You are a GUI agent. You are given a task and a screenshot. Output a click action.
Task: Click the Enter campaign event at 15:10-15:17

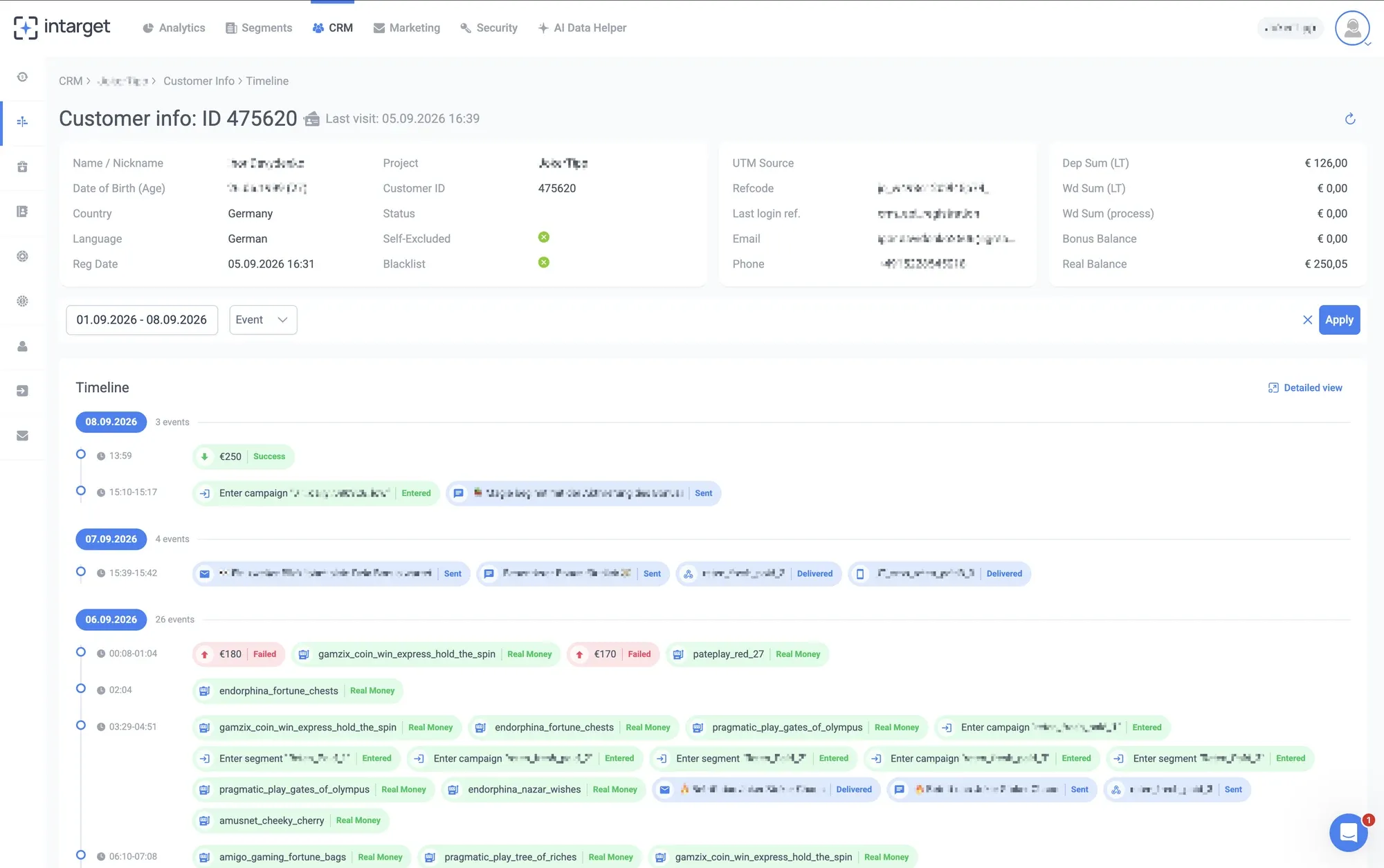click(316, 494)
